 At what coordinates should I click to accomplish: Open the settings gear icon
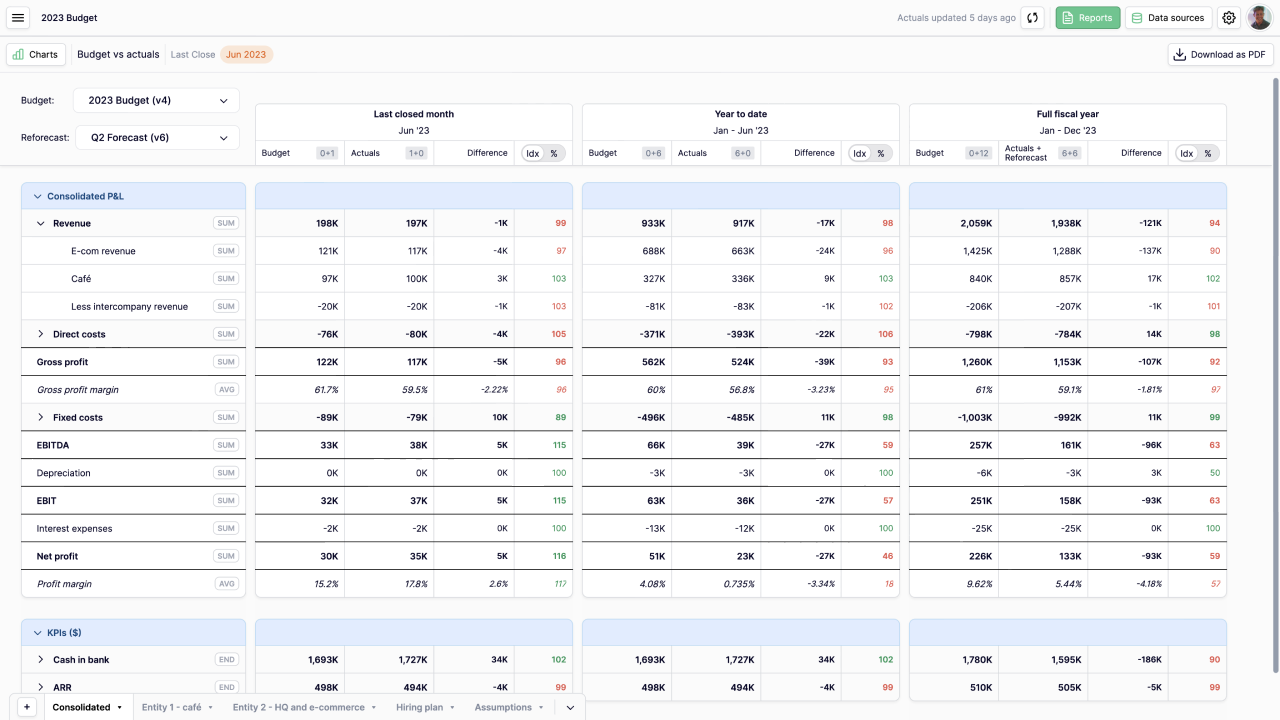[1229, 18]
